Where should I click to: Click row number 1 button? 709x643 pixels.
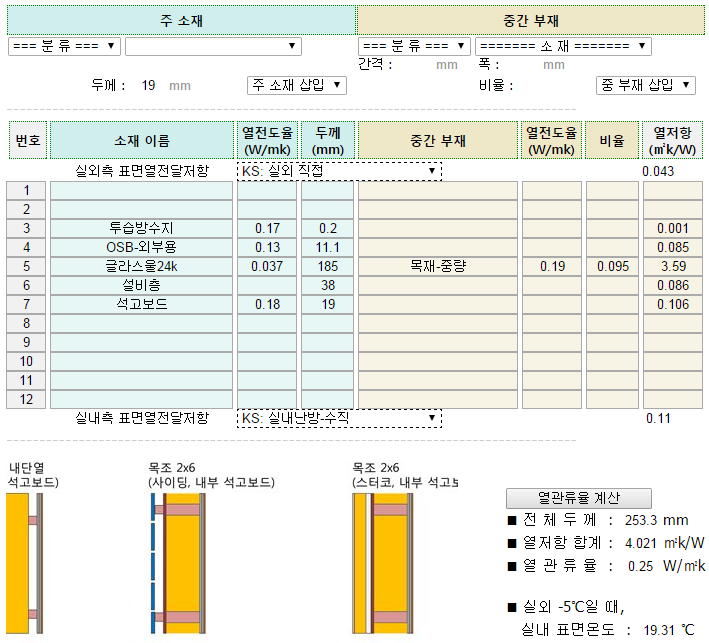pyautogui.click(x=27, y=191)
